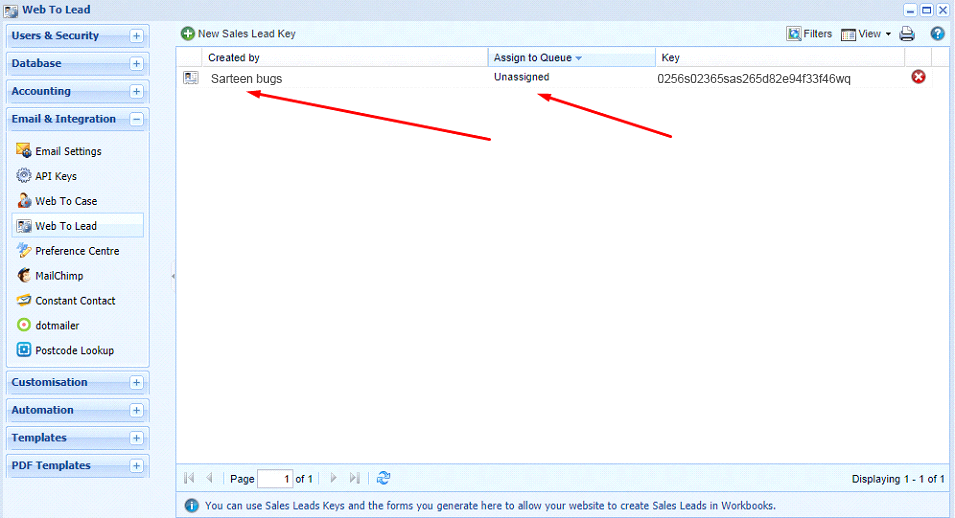Open the record icon beside Sarteen bugs
This screenshot has height=518, width=955.
pos(191,78)
